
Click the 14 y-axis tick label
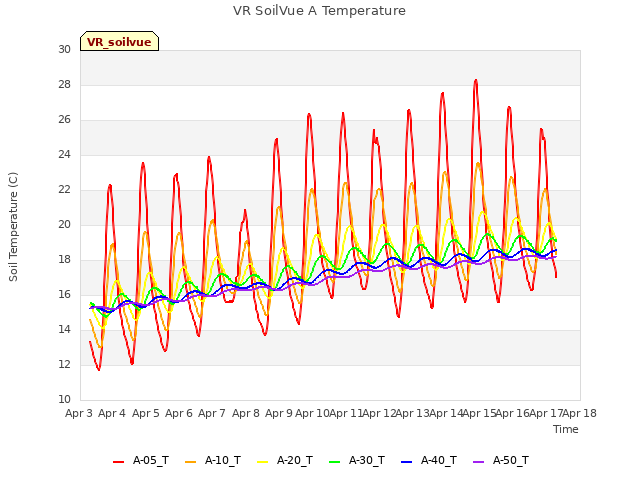tap(64, 330)
